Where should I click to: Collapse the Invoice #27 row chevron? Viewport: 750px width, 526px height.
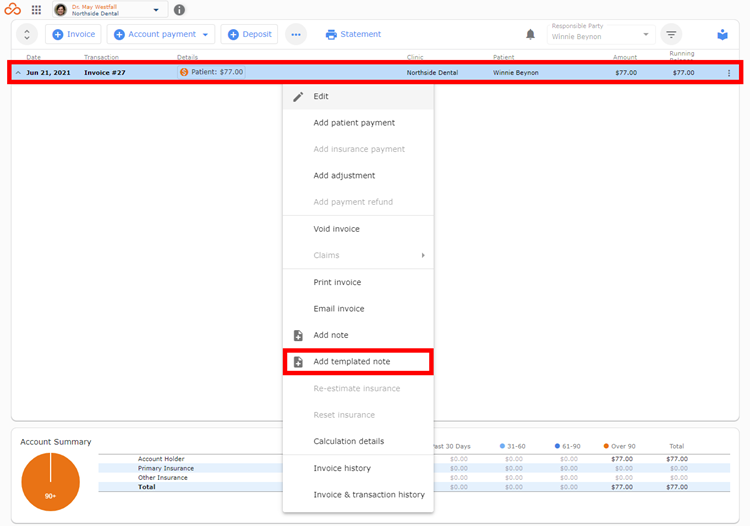pyautogui.click(x=18, y=73)
